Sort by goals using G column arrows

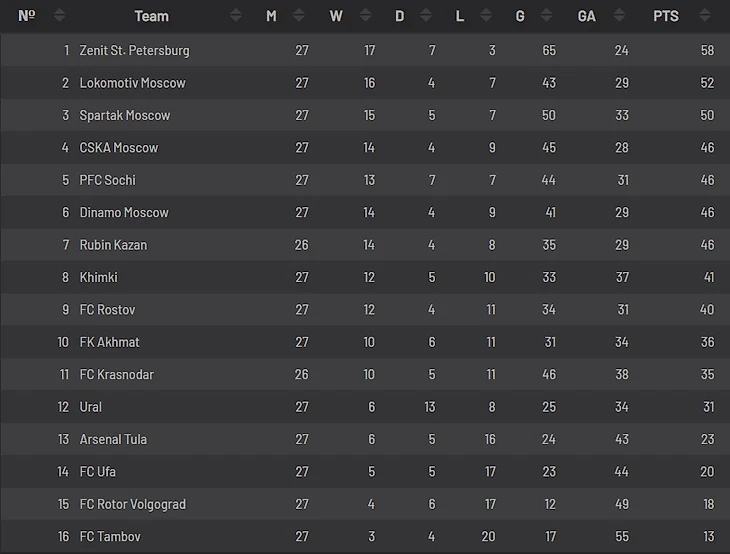[x=547, y=16]
